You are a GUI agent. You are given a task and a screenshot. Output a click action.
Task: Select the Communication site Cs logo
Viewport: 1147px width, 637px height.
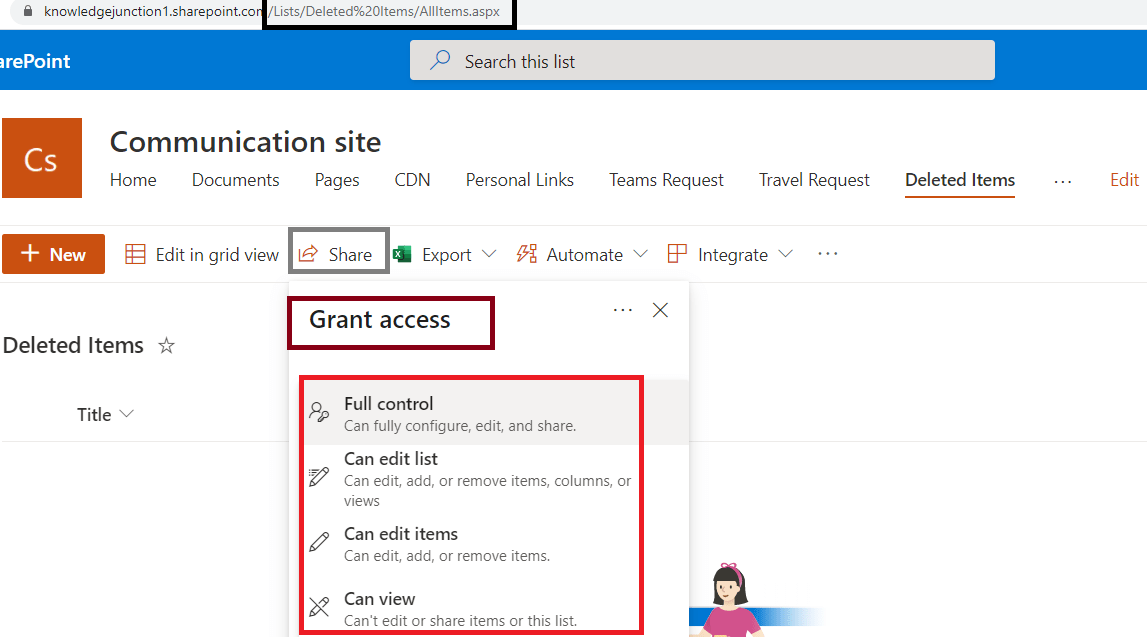point(42,158)
